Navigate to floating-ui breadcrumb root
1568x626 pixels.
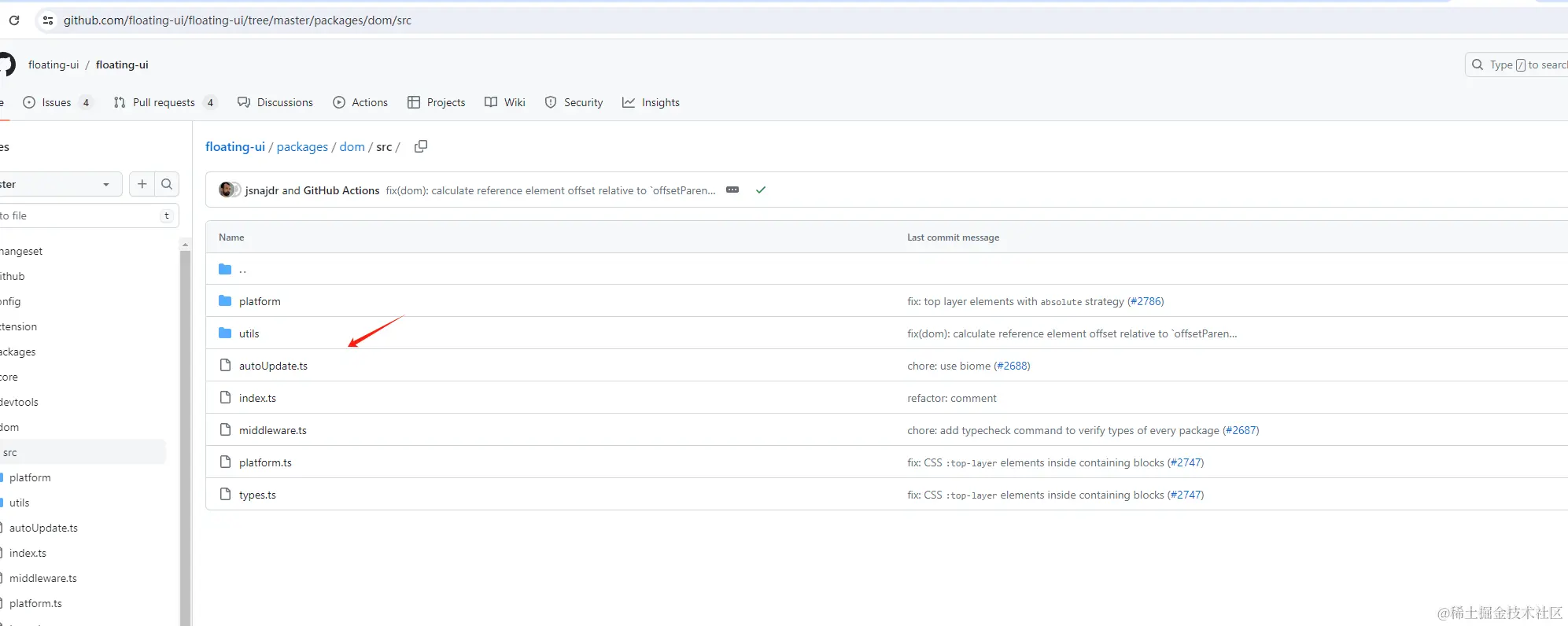(235, 146)
